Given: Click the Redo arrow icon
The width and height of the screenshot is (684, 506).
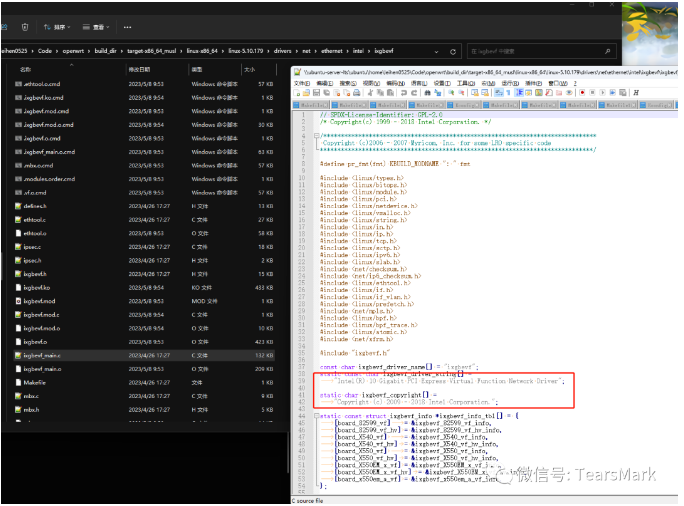Looking at the screenshot, I should coord(414,92).
